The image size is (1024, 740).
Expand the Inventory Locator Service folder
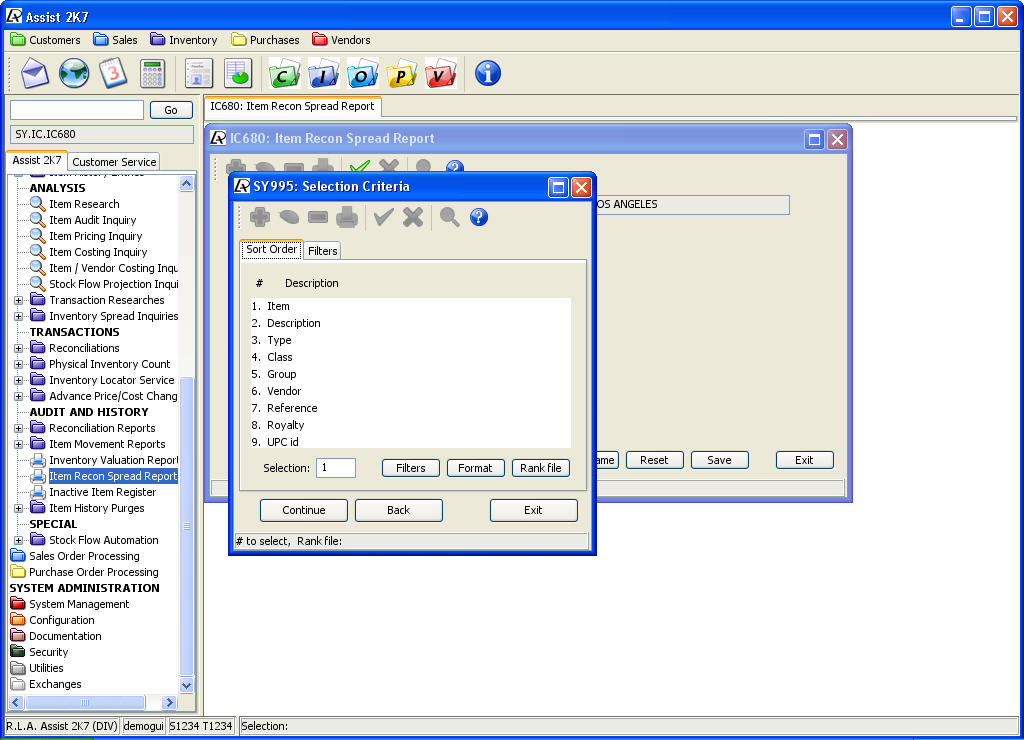[x=19, y=380]
